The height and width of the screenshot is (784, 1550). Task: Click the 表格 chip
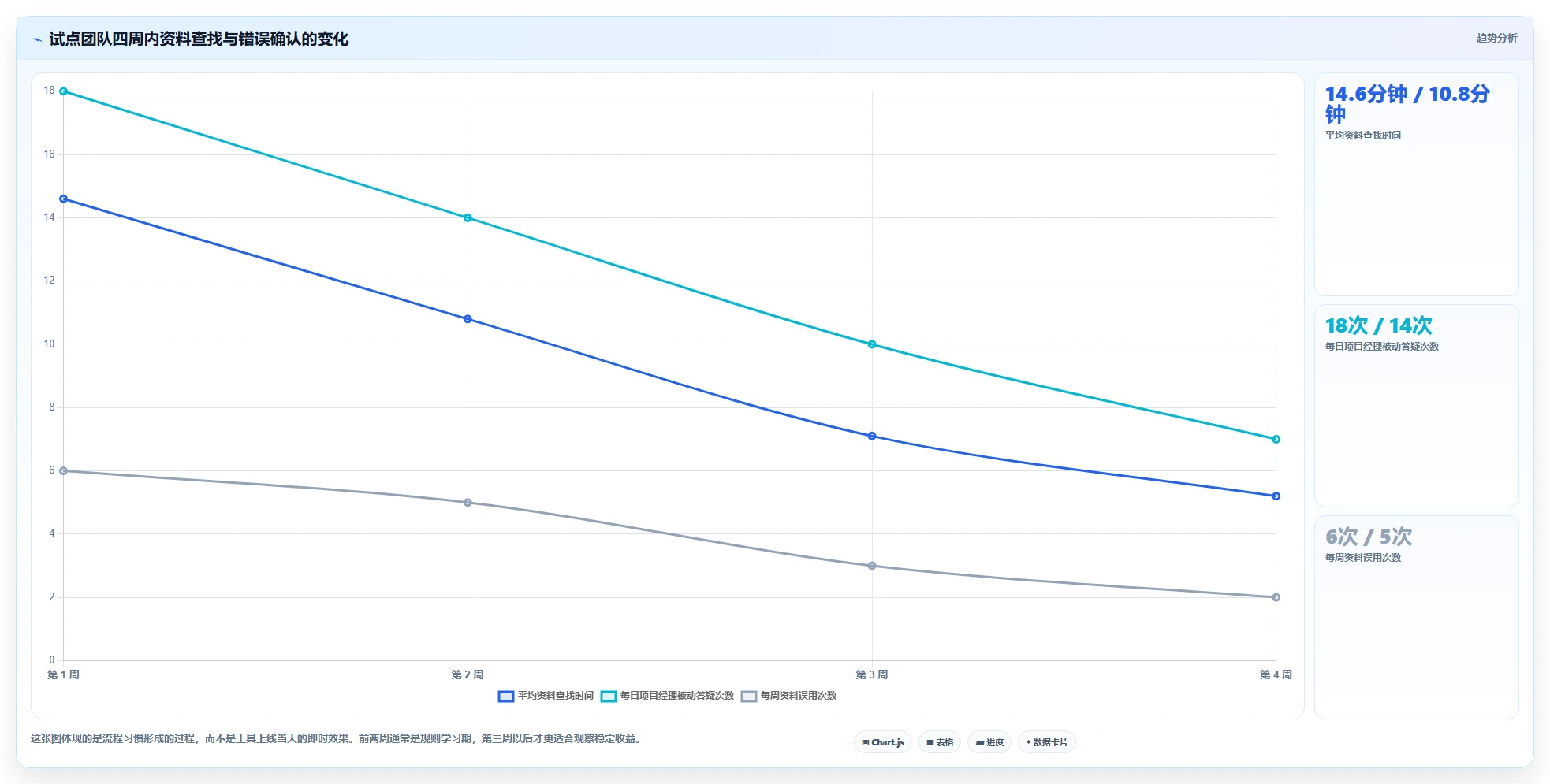[x=940, y=742]
